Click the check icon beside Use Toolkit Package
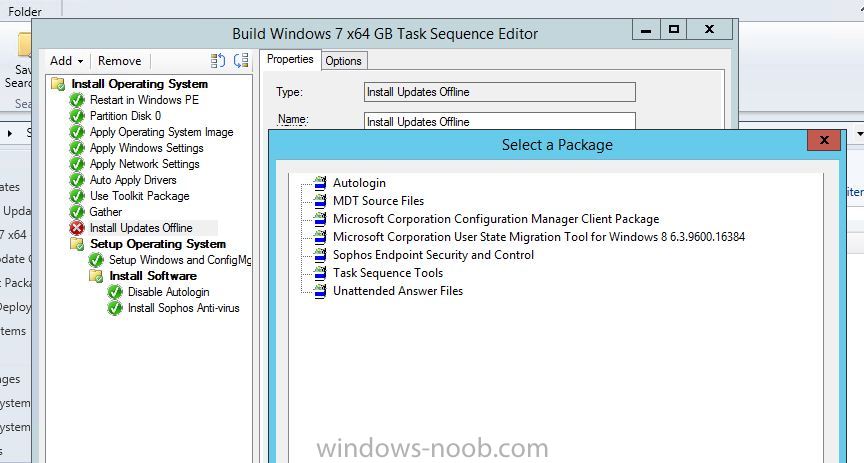This screenshot has width=864, height=463. (77, 196)
